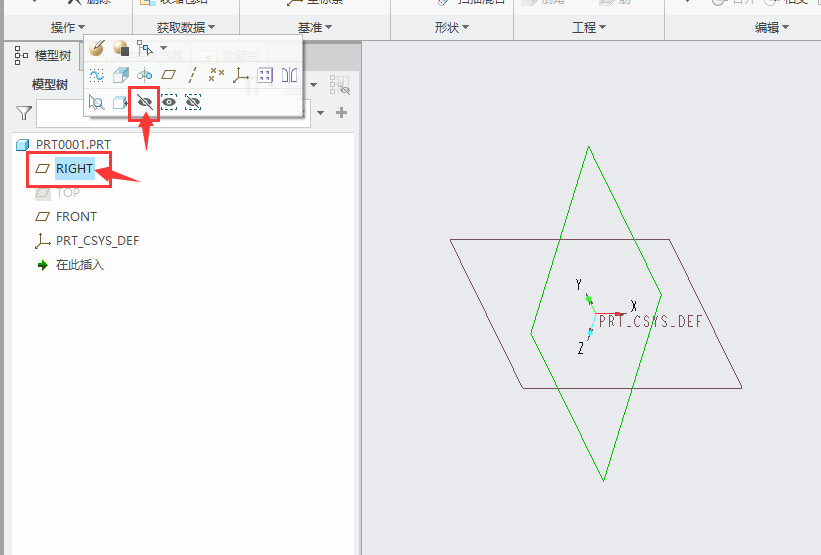This screenshot has height=555, width=821.
Task: Click PRT_CSYS_DEF label in graphics window
Action: coord(650,321)
